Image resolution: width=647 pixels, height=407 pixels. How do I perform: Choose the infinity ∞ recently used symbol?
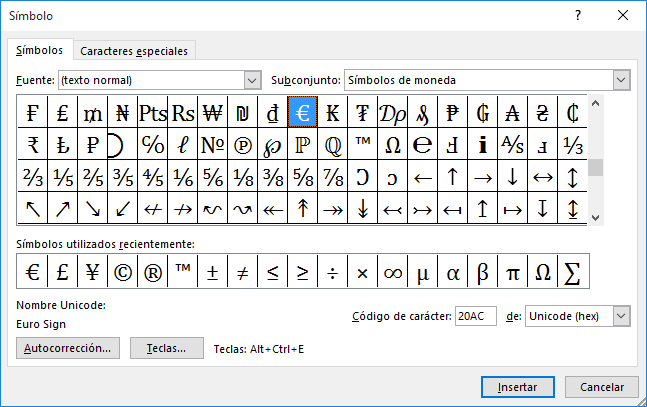click(393, 271)
